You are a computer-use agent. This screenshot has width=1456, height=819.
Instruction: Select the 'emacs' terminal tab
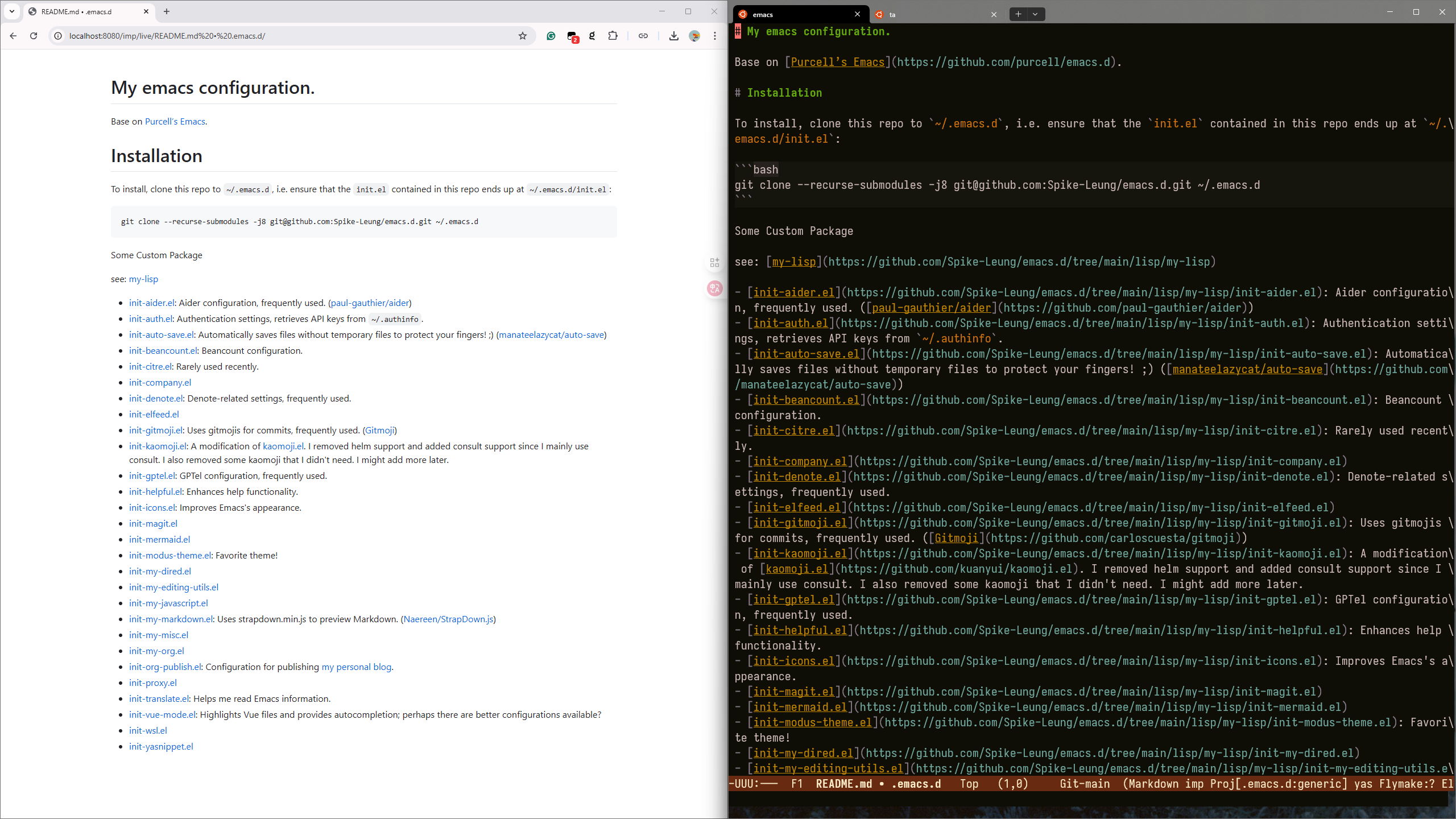801,14
